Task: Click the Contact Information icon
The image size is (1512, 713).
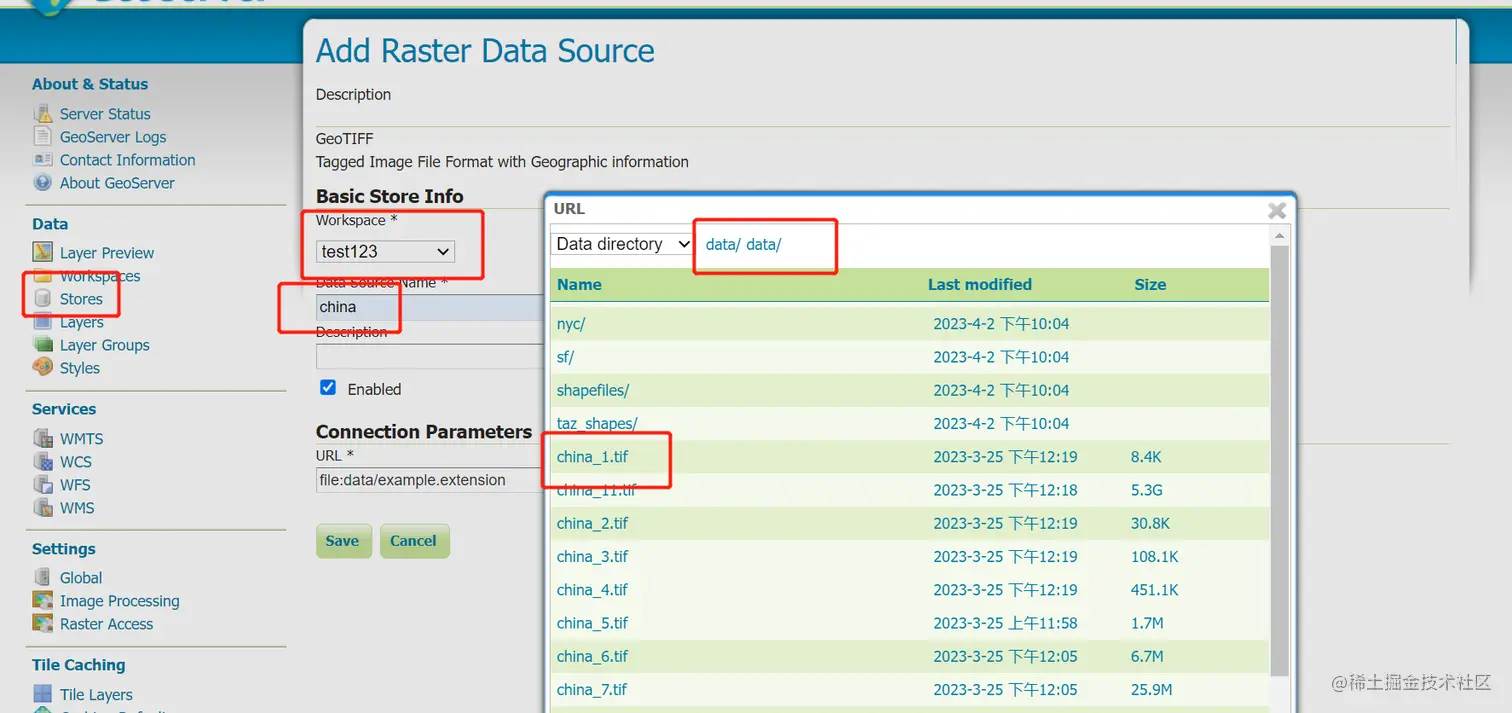Action: tap(43, 160)
